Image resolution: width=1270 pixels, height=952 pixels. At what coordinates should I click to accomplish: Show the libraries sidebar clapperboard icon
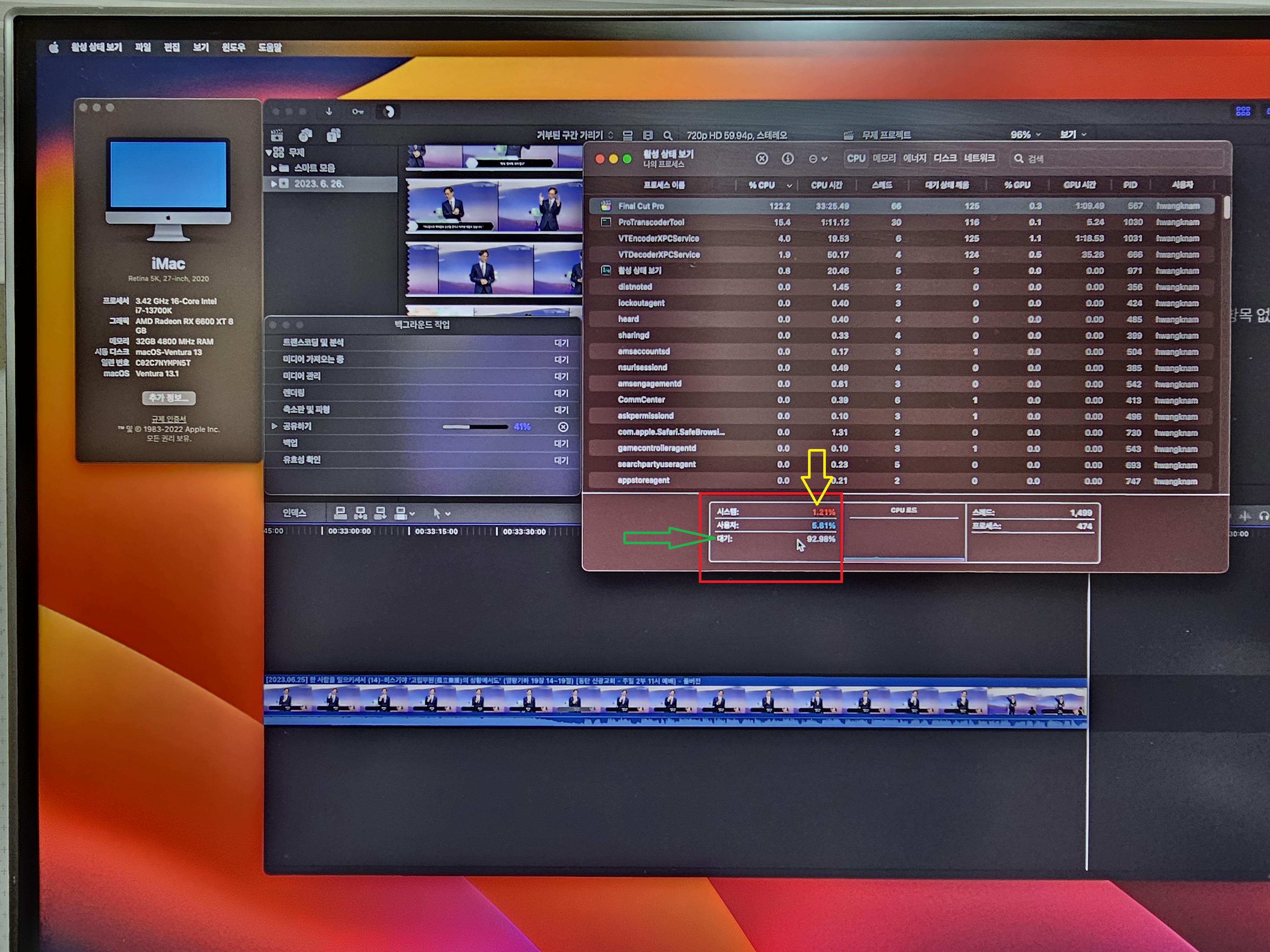(277, 136)
